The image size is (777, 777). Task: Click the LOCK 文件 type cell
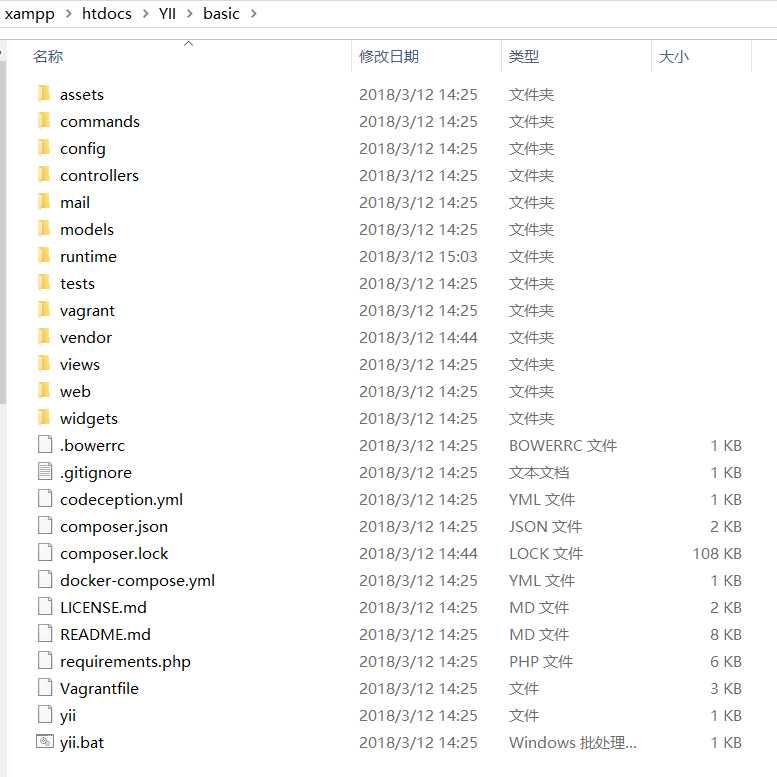point(546,553)
